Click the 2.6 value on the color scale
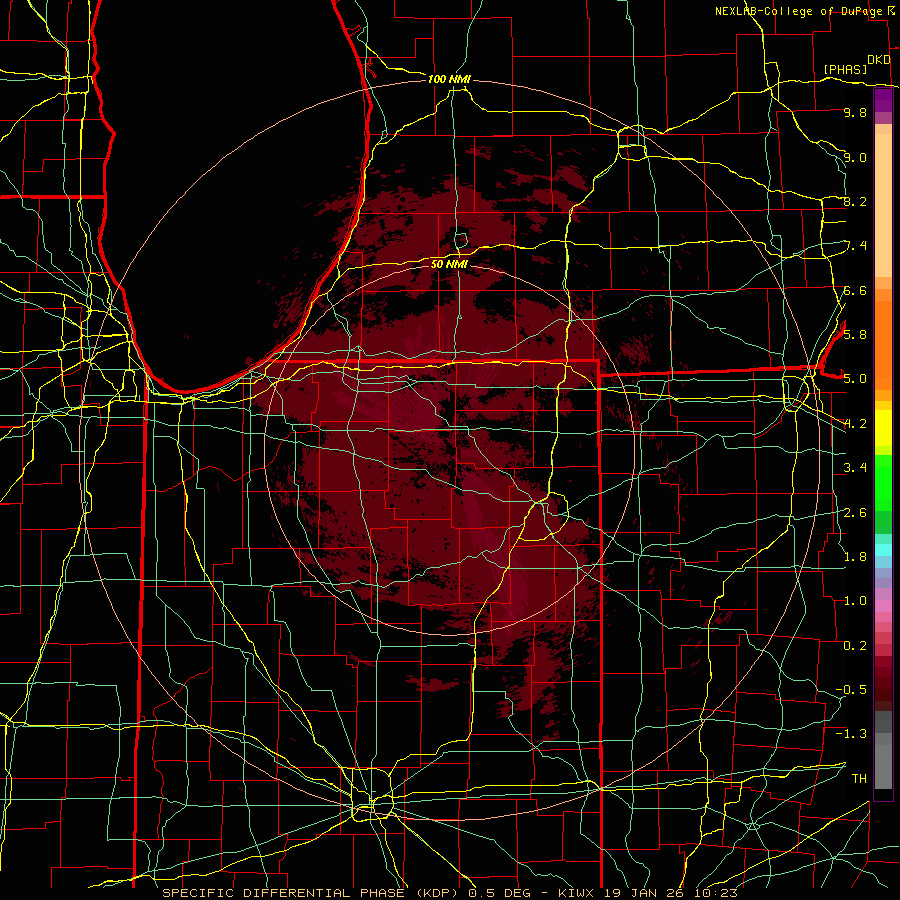This screenshot has width=900, height=900. pyautogui.click(x=855, y=512)
